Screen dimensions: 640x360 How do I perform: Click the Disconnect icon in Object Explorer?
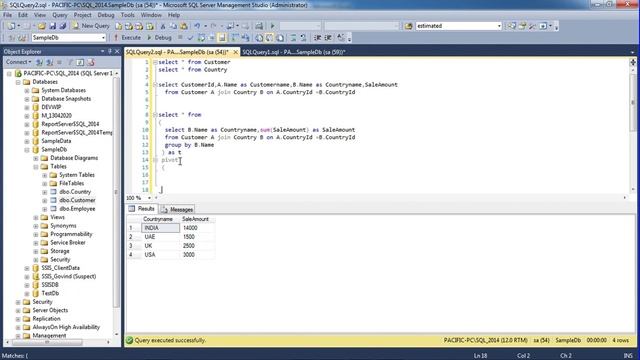click(x=49, y=62)
